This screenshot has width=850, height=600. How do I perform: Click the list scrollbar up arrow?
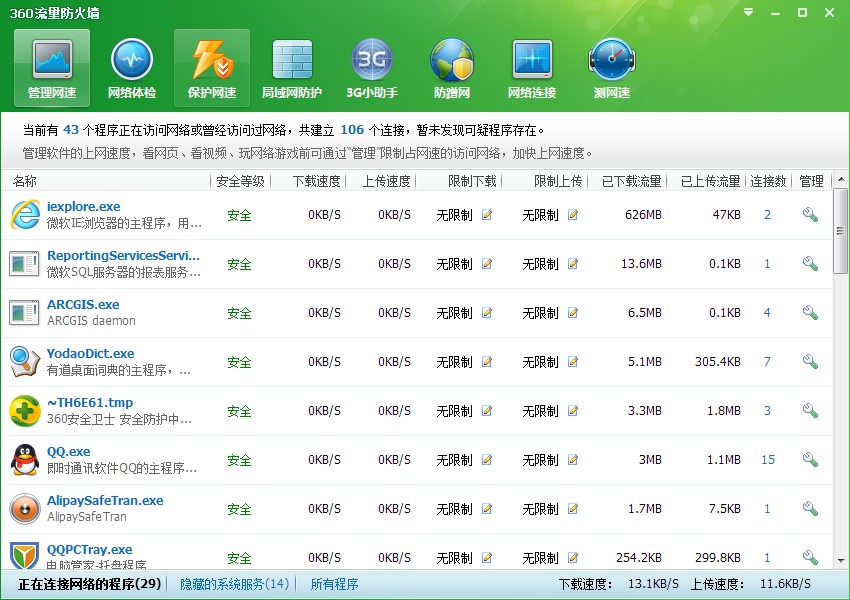tap(841, 179)
